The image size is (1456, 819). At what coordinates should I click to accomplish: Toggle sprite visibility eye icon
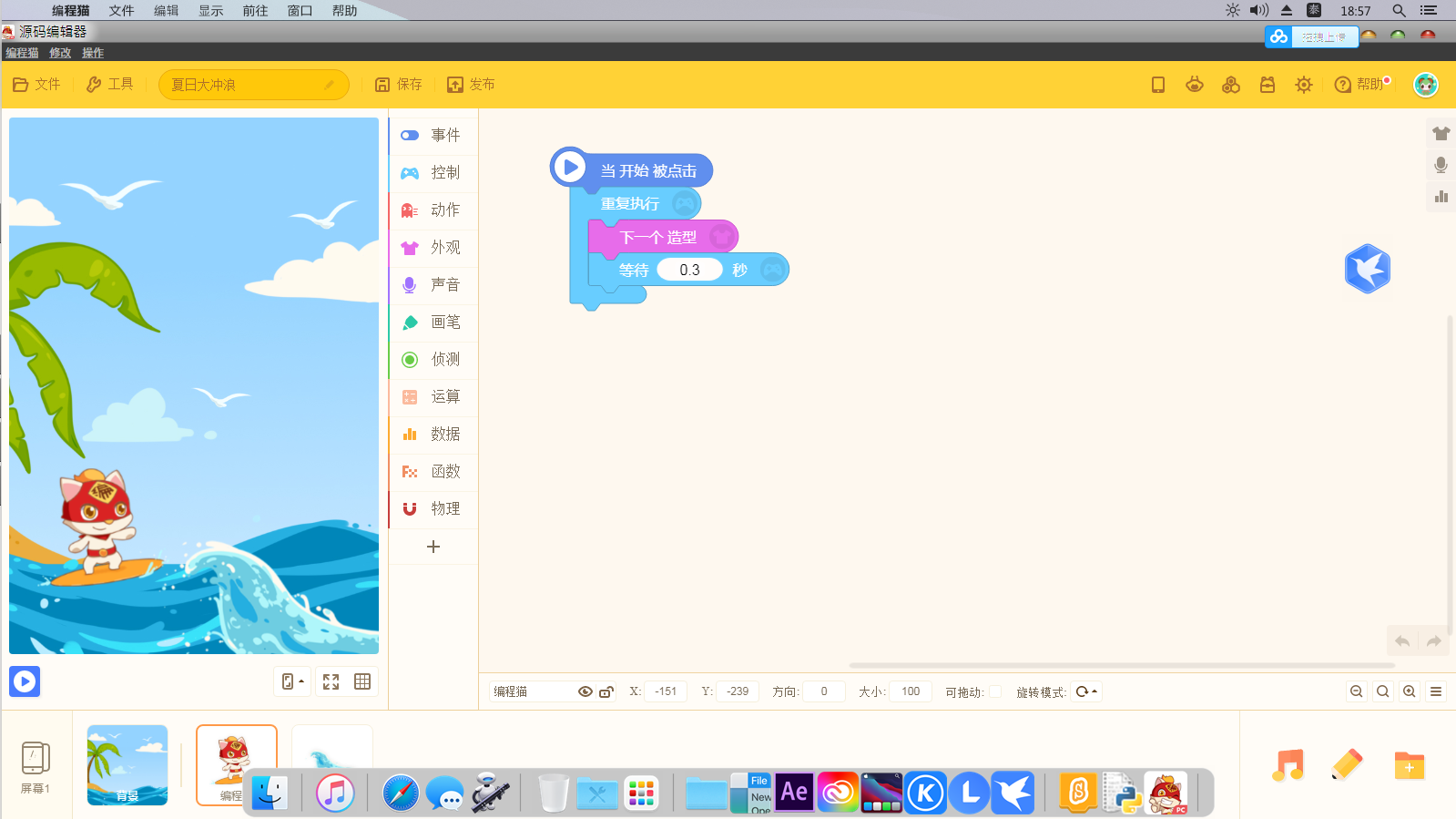tap(585, 691)
